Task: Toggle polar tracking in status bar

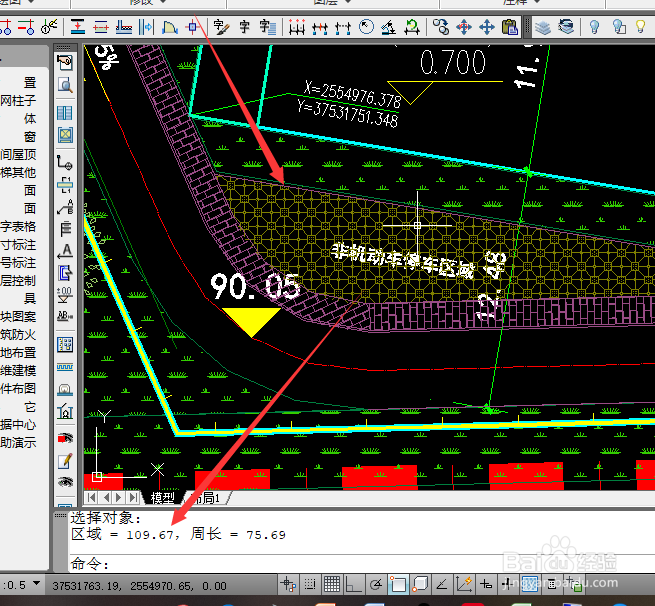Action: pos(376,584)
